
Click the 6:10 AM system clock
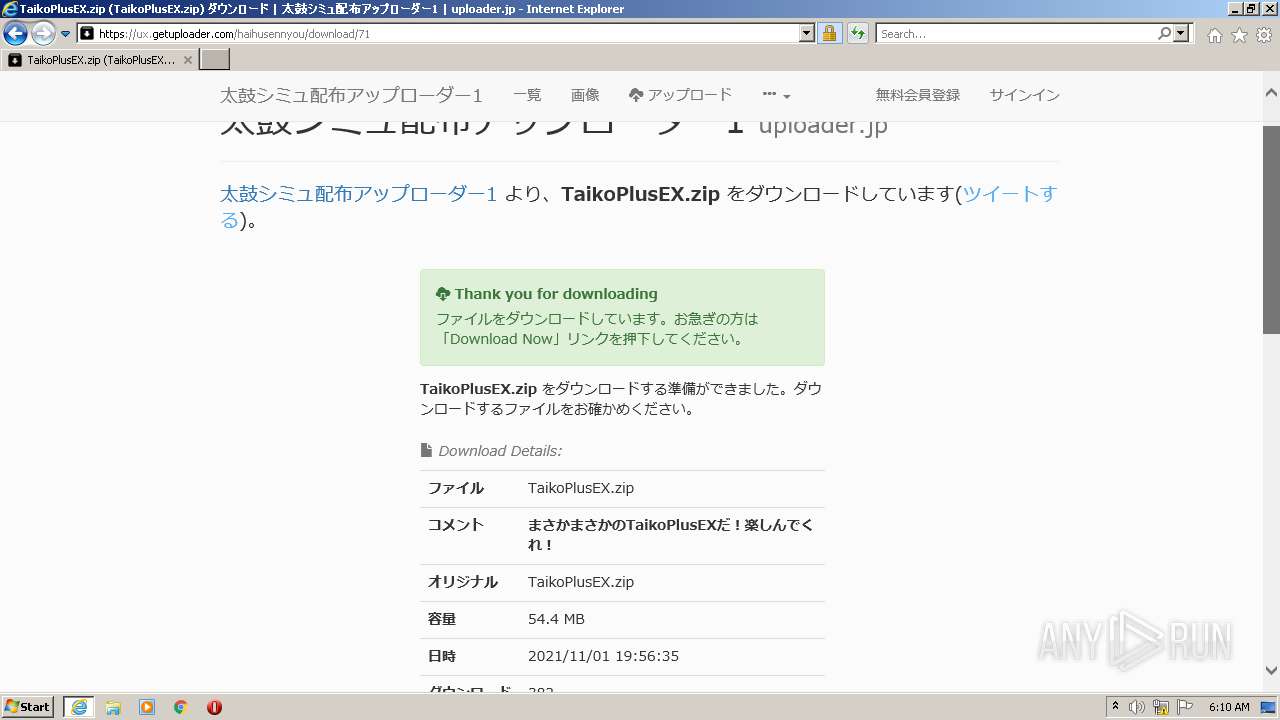click(1229, 707)
